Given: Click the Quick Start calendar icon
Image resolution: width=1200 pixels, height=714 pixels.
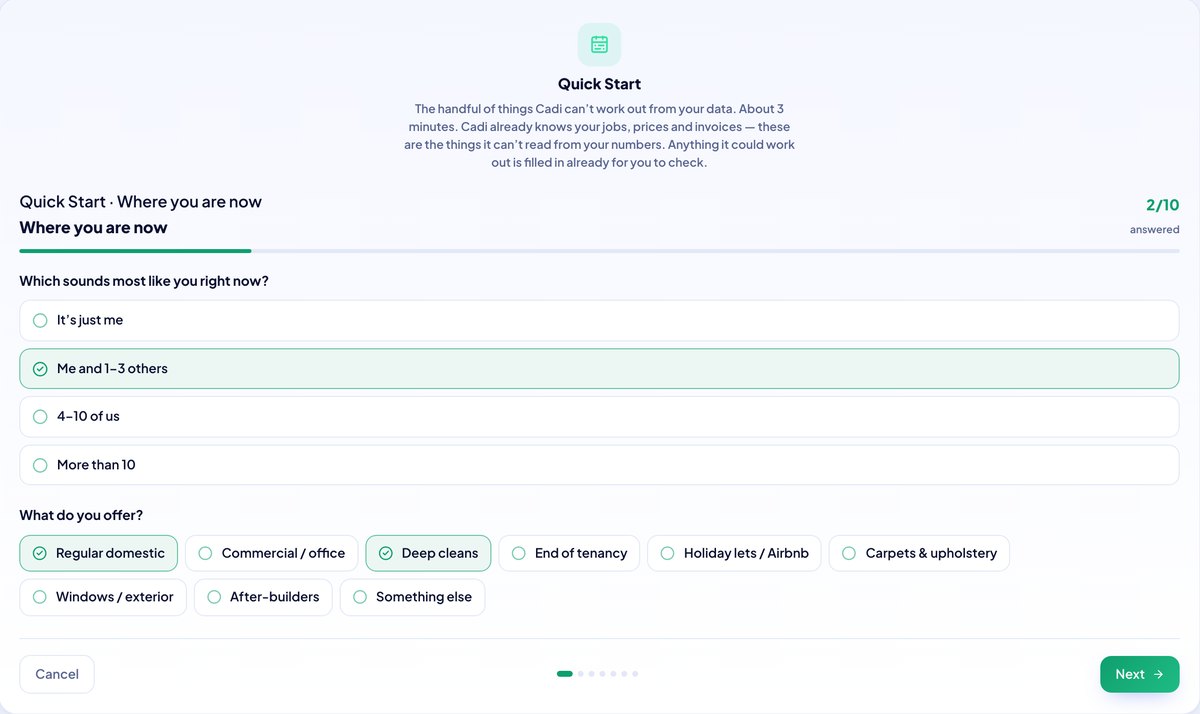Looking at the screenshot, I should [x=599, y=45].
